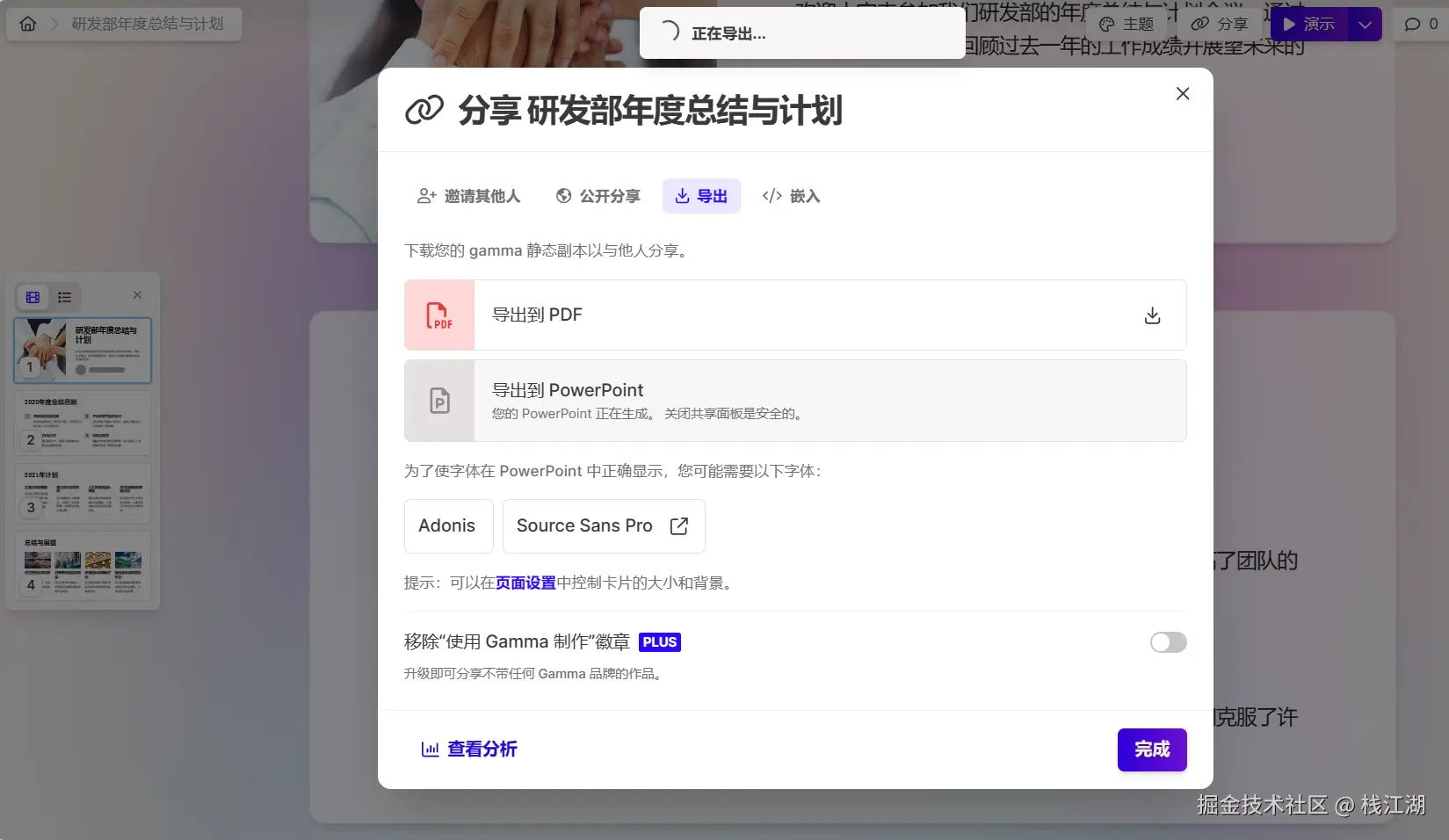Image resolution: width=1449 pixels, height=840 pixels.
Task: Open the 主题 theme button
Action: point(1127,24)
